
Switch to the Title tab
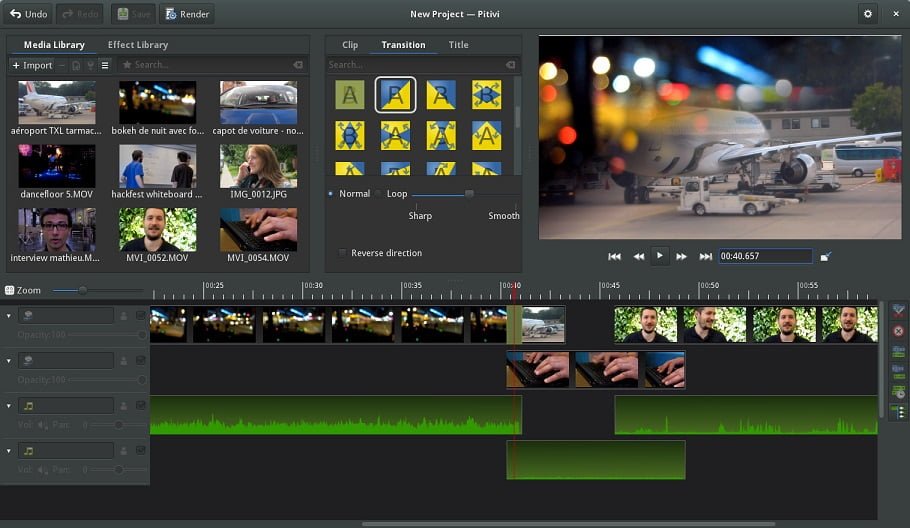tap(458, 45)
